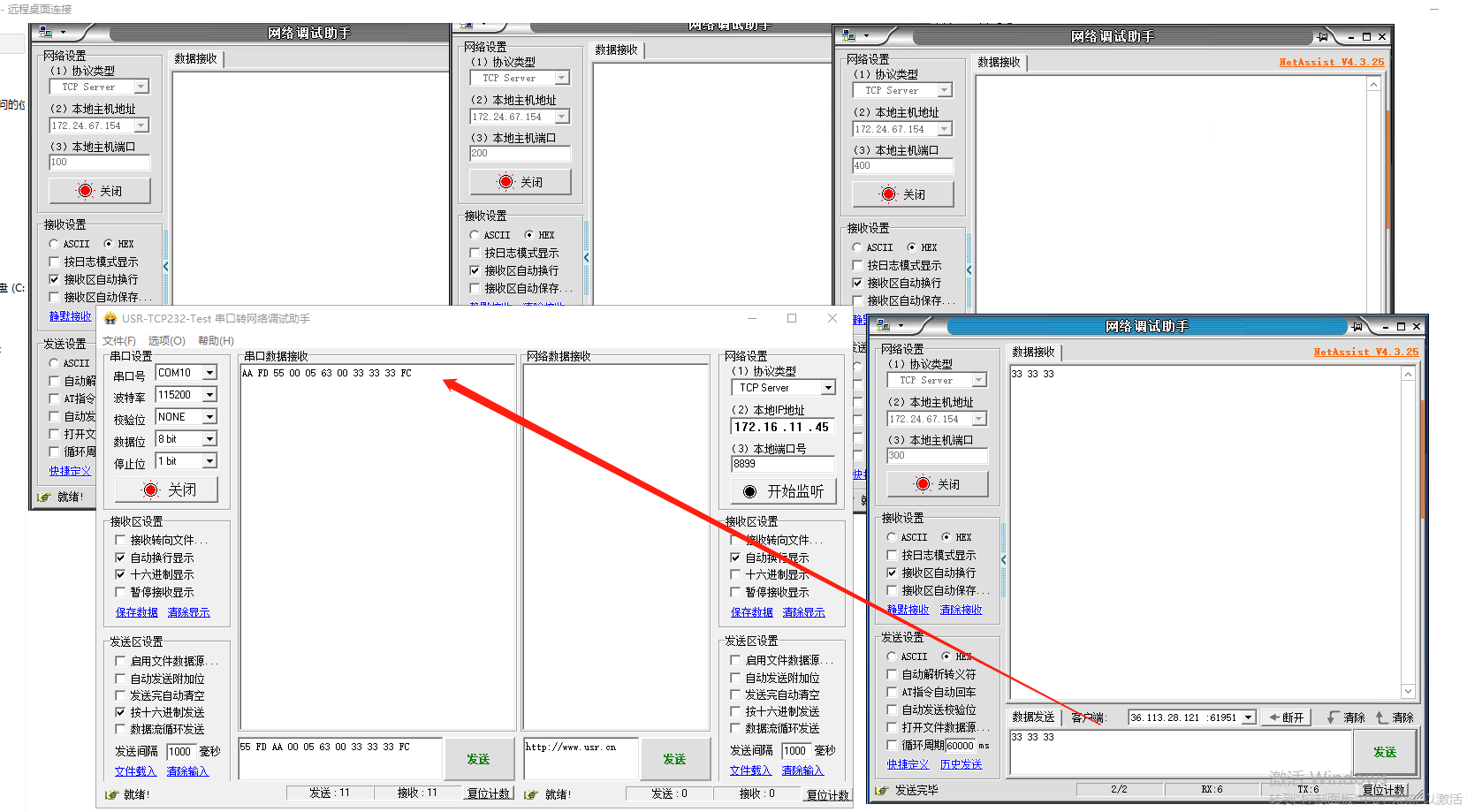Screen dimensions: 1467x812
Task: Click 发送 button in port 300 NetAssist window
Action: (x=1385, y=752)
